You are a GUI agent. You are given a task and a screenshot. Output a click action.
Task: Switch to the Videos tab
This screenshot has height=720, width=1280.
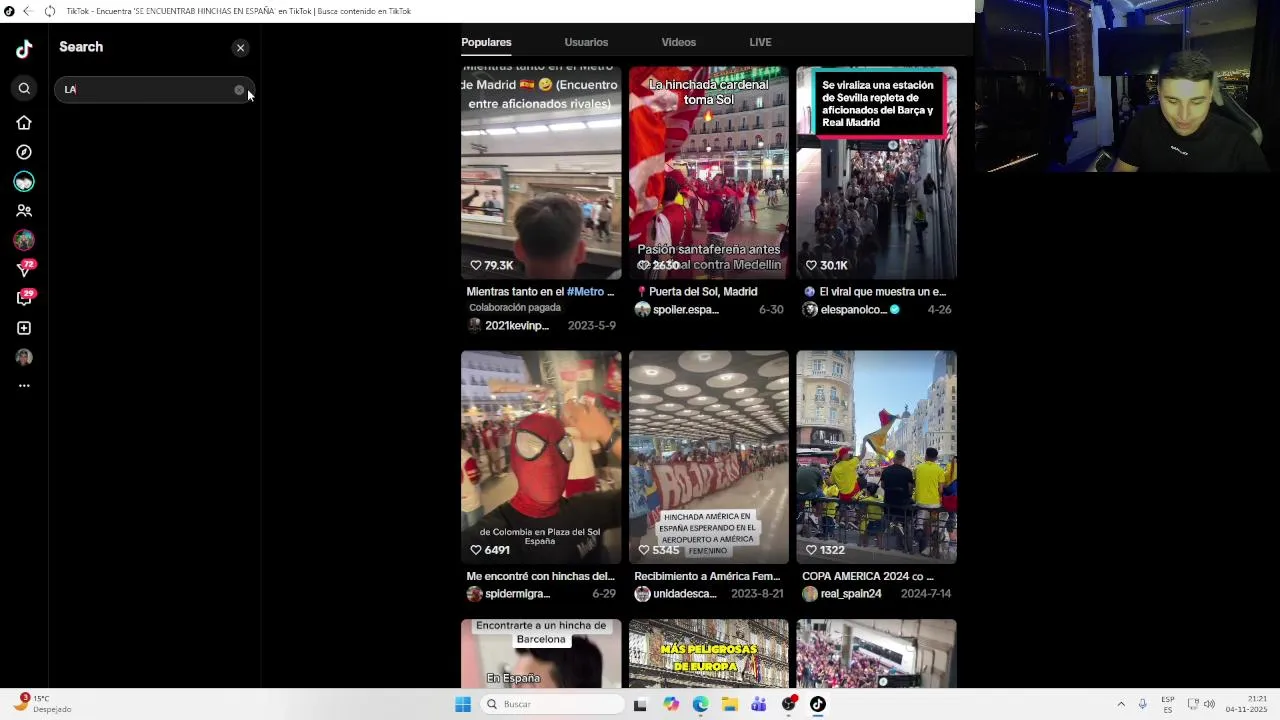point(678,42)
